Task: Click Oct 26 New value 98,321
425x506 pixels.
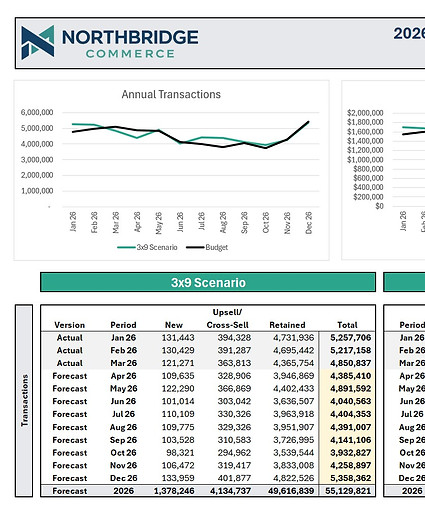Action: coord(180,453)
